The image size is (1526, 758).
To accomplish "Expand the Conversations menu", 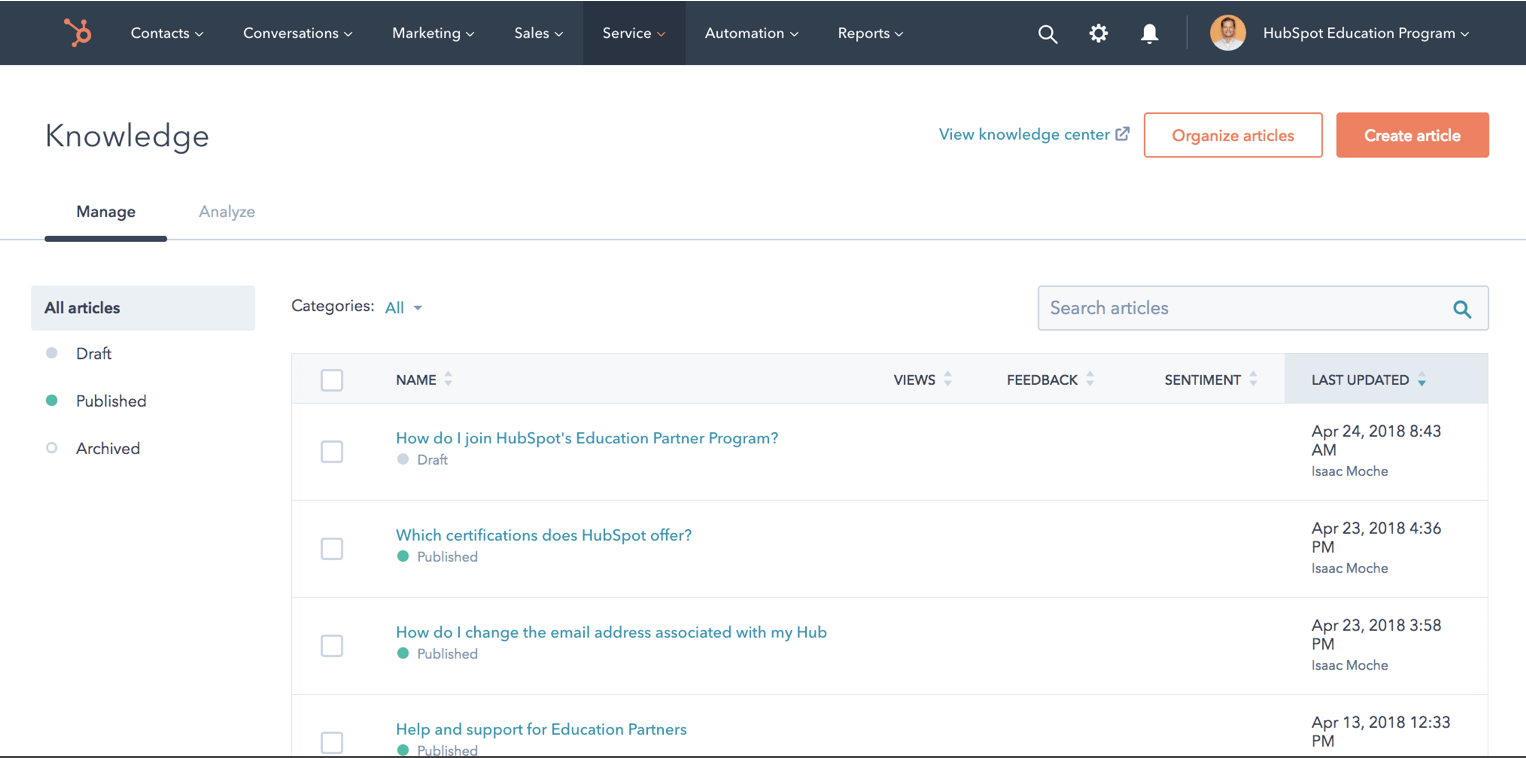I will (x=298, y=33).
